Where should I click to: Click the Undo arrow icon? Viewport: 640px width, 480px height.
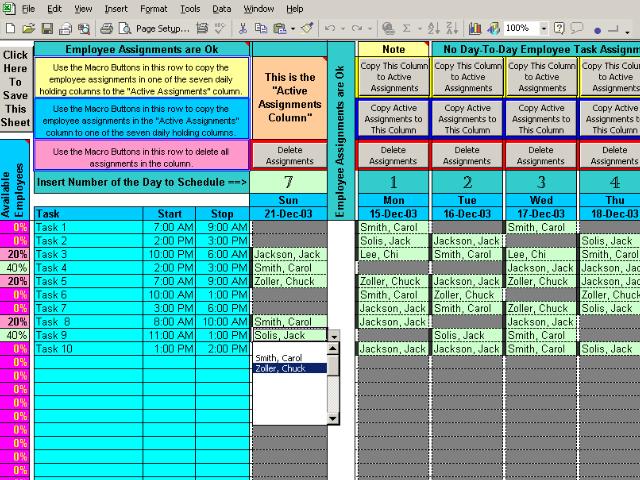330,28
